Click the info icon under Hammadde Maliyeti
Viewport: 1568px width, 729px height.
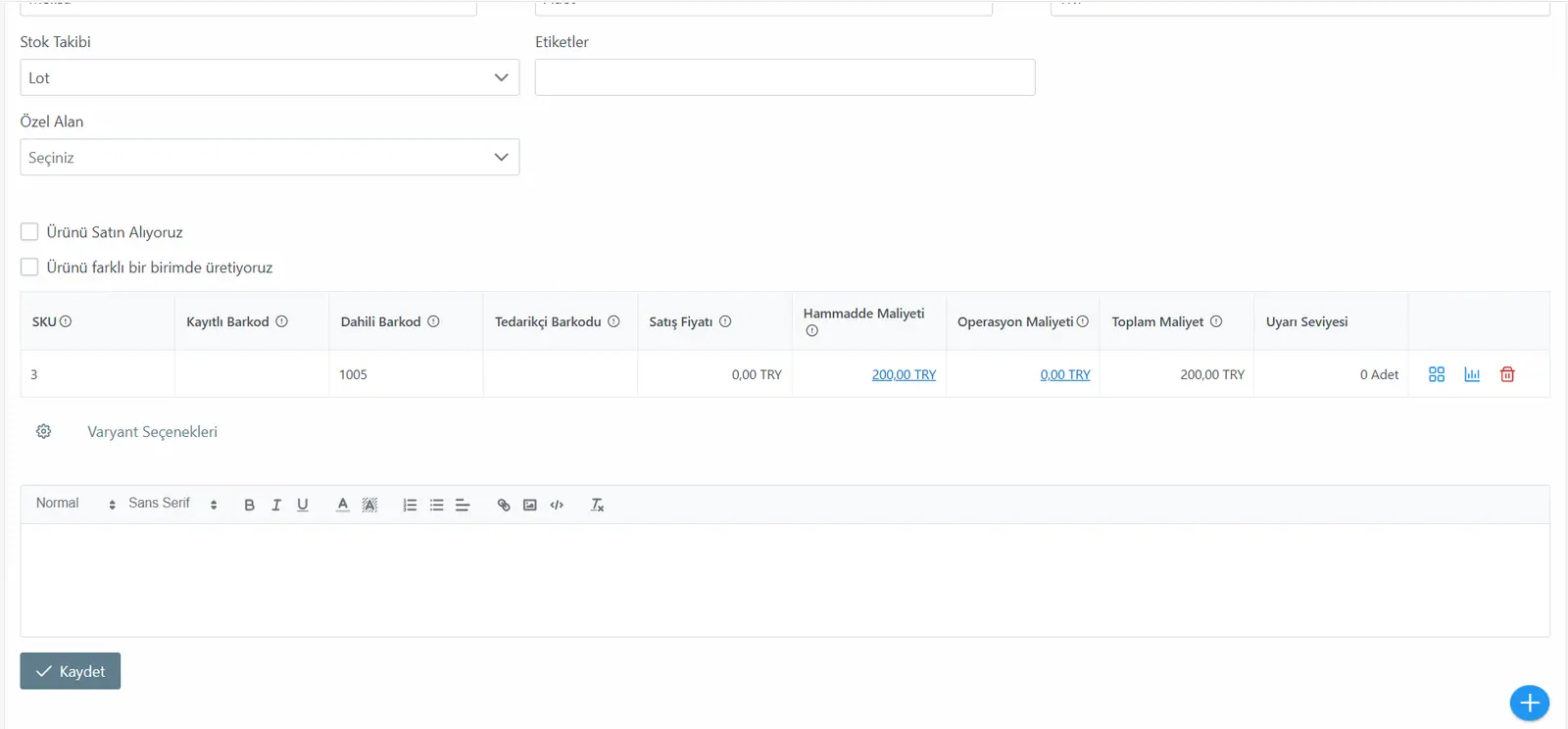pyautogui.click(x=811, y=331)
